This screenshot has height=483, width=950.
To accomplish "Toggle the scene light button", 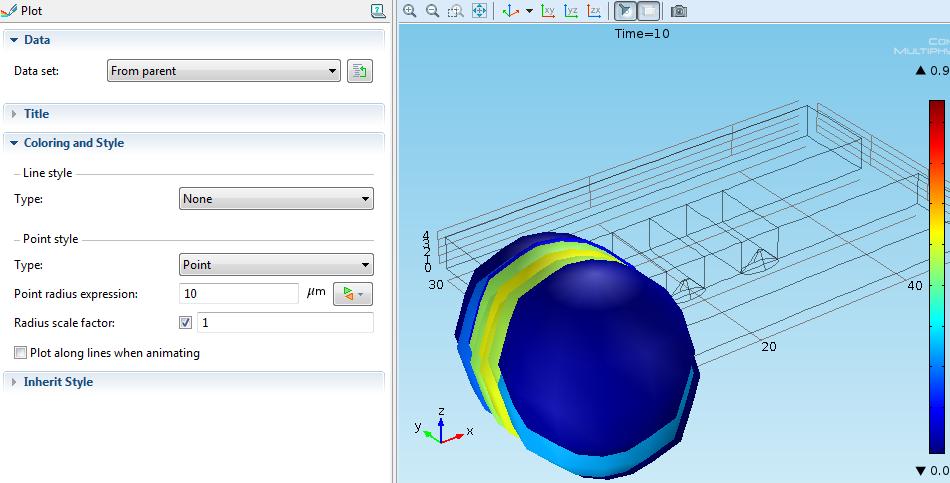I will tap(625, 11).
